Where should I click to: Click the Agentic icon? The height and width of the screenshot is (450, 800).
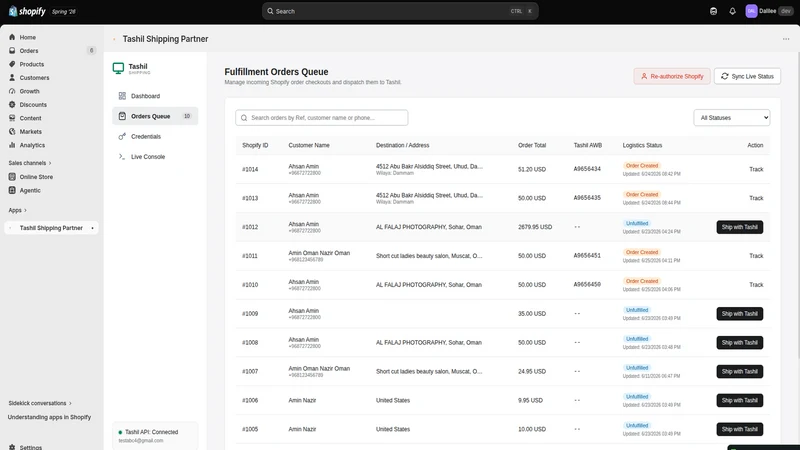tap(12, 190)
